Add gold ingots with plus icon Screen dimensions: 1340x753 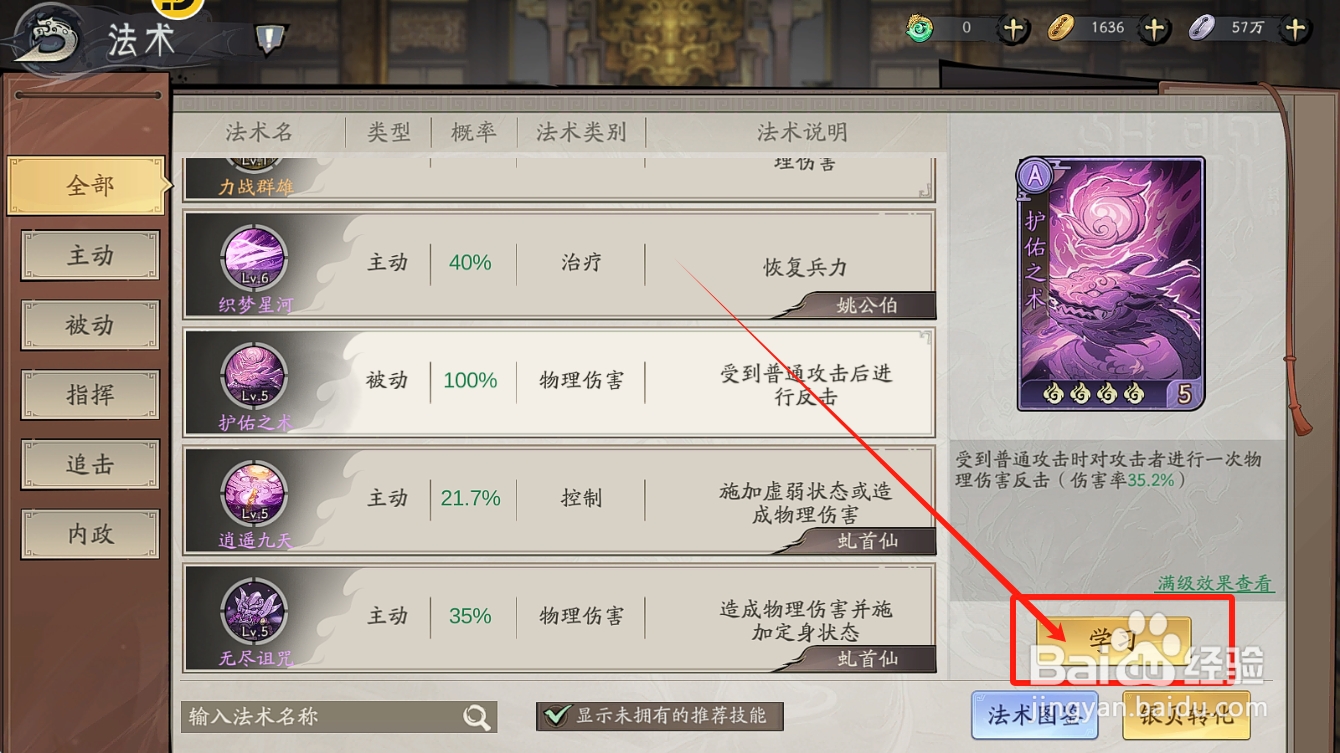(x=1155, y=29)
